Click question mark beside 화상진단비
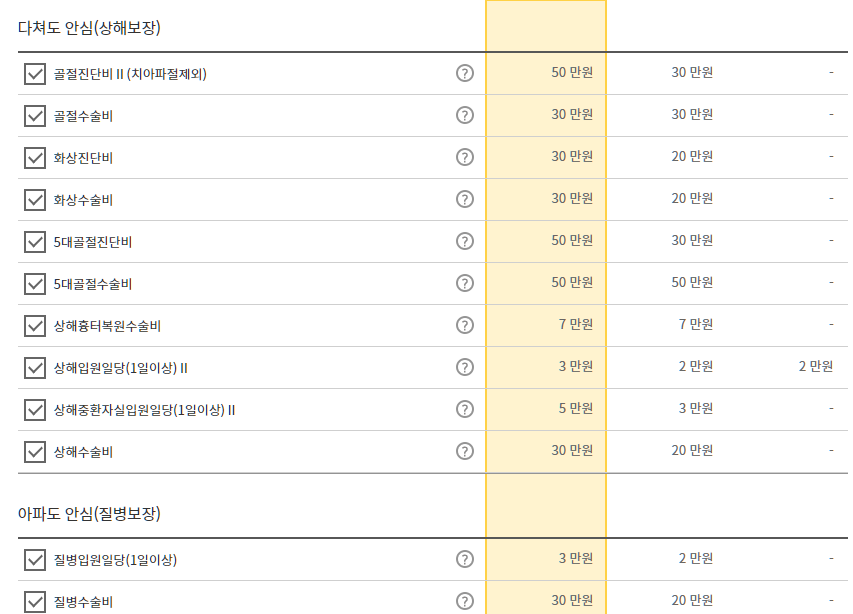Viewport: 853px width, 614px height. click(x=465, y=157)
